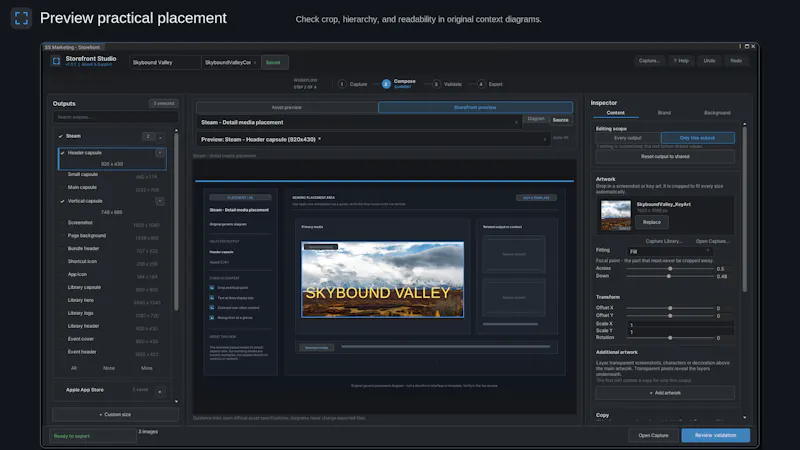The height and width of the screenshot is (450, 800).
Task: Click the Custom size button
Action: [x=115, y=415]
